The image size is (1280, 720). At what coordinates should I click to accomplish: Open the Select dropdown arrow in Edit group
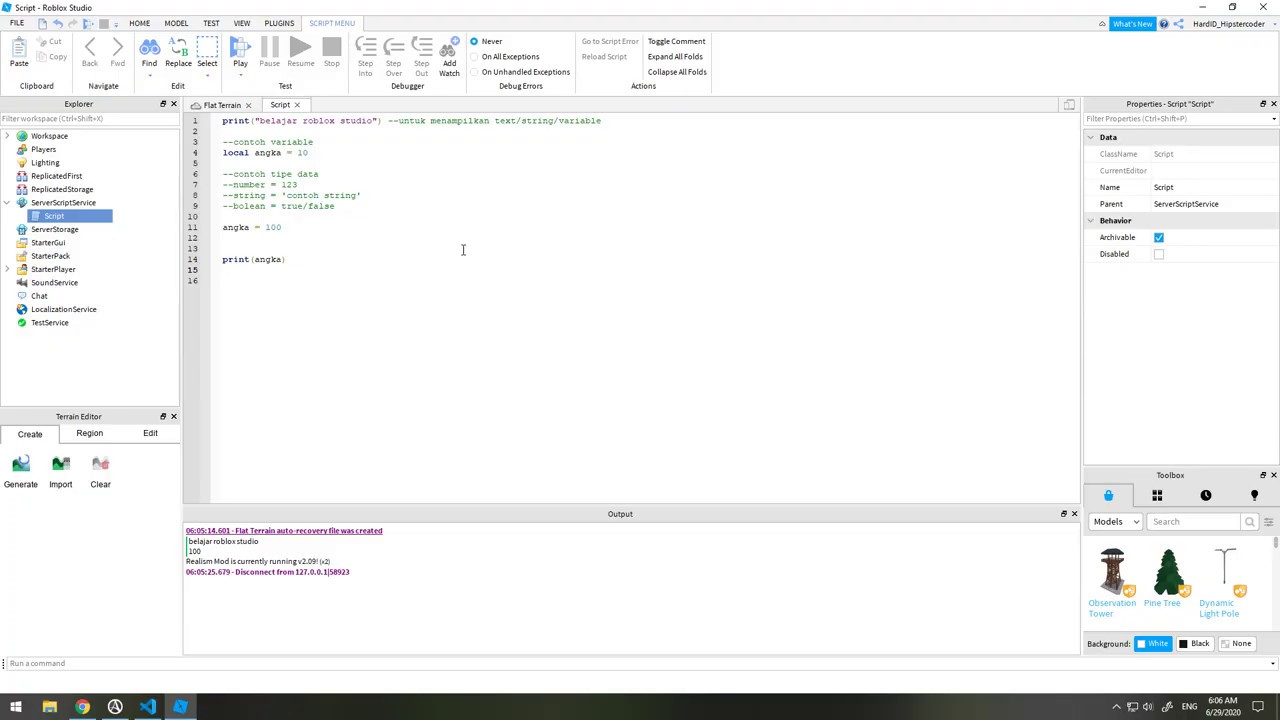coord(207,75)
